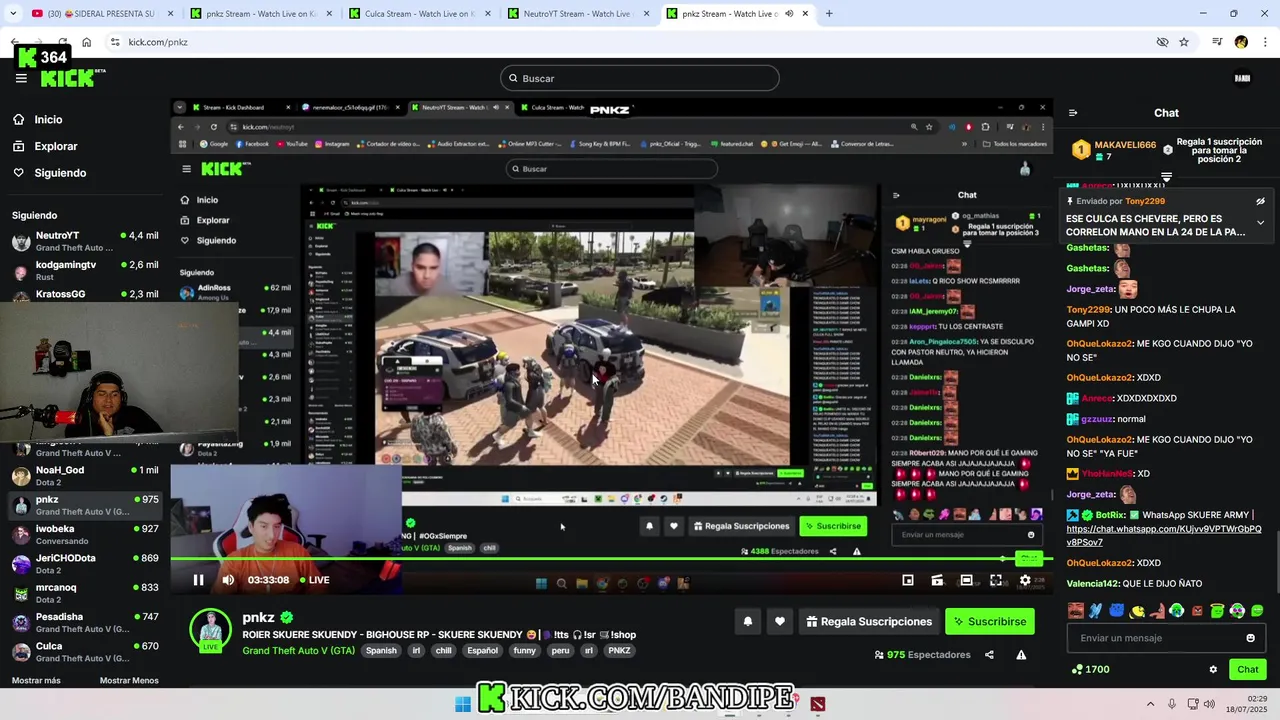The width and height of the screenshot is (1280, 720).
Task: Collapse the chat panel arrow icon
Action: pyautogui.click(x=1072, y=113)
